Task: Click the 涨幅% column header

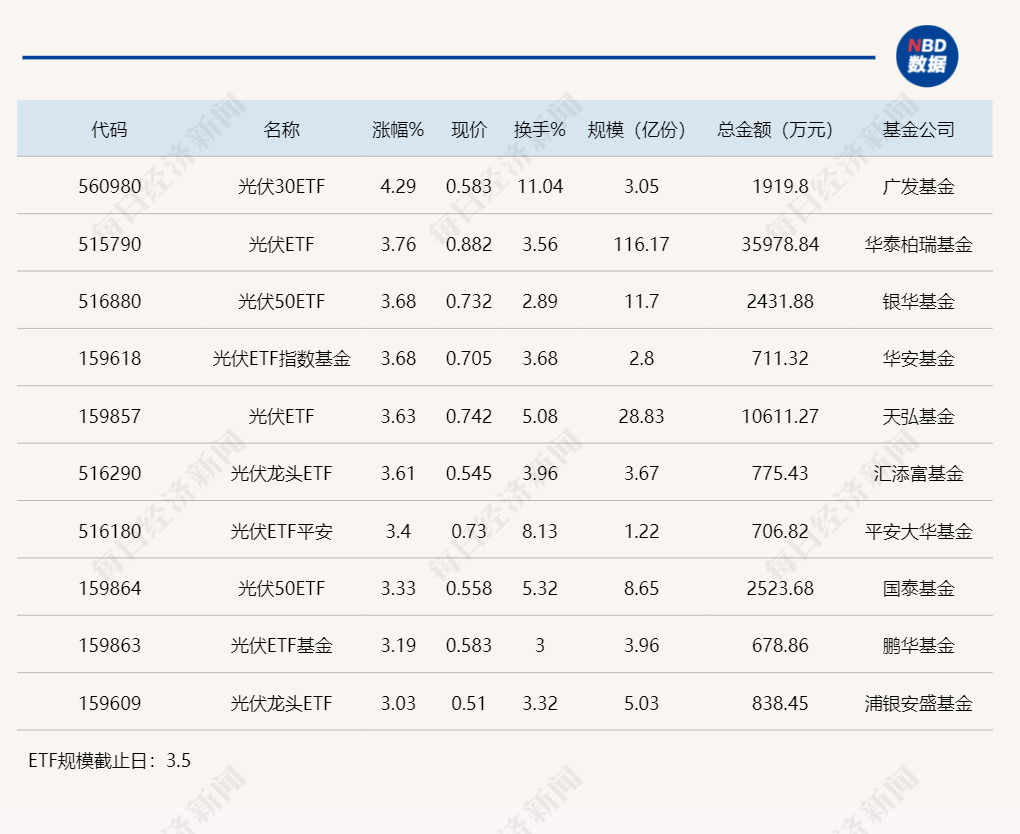Action: (x=398, y=129)
